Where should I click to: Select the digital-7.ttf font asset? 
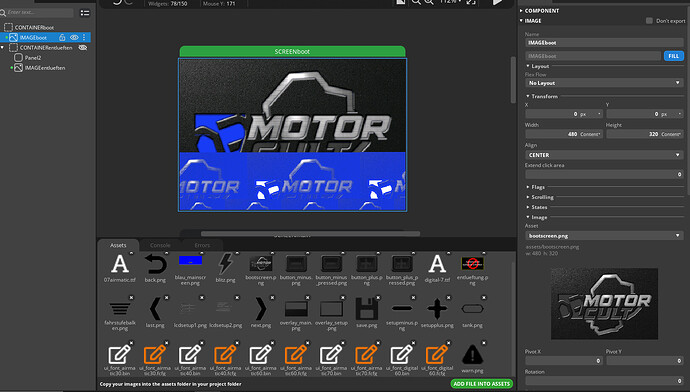(437, 264)
